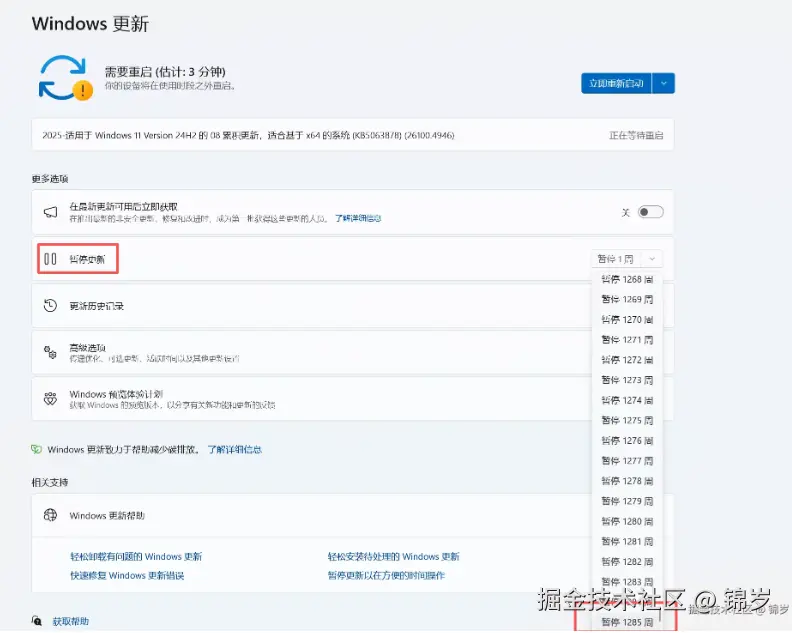The image size is (792, 633).
Task: Click the 正在等待重启 status text
Action: tap(636, 135)
